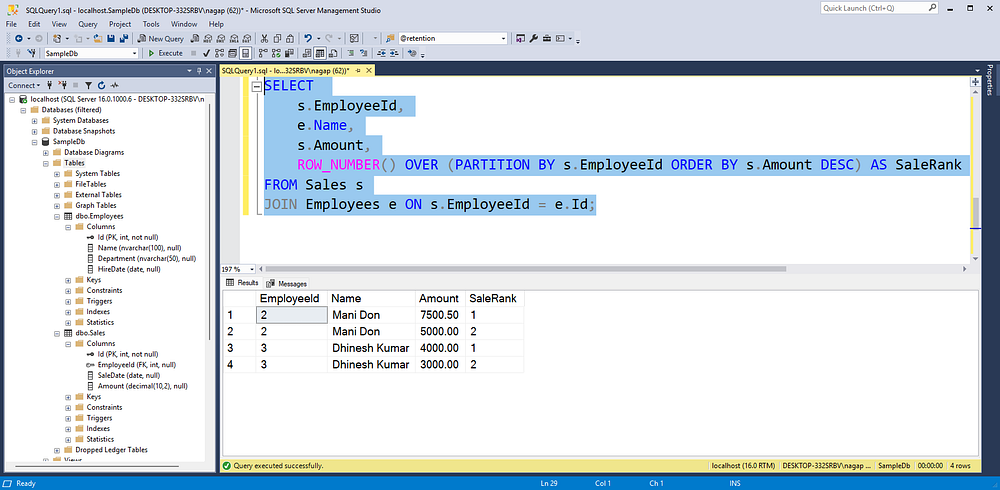Collapse the SELECT code block outline
Viewport: 1000px width, 490px height.
(257, 87)
